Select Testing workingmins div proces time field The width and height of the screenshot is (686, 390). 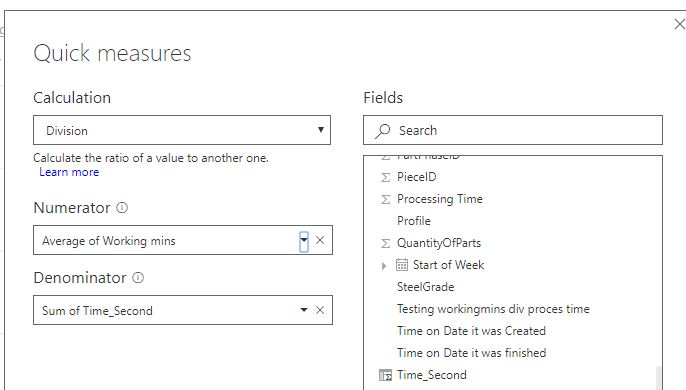coord(493,309)
